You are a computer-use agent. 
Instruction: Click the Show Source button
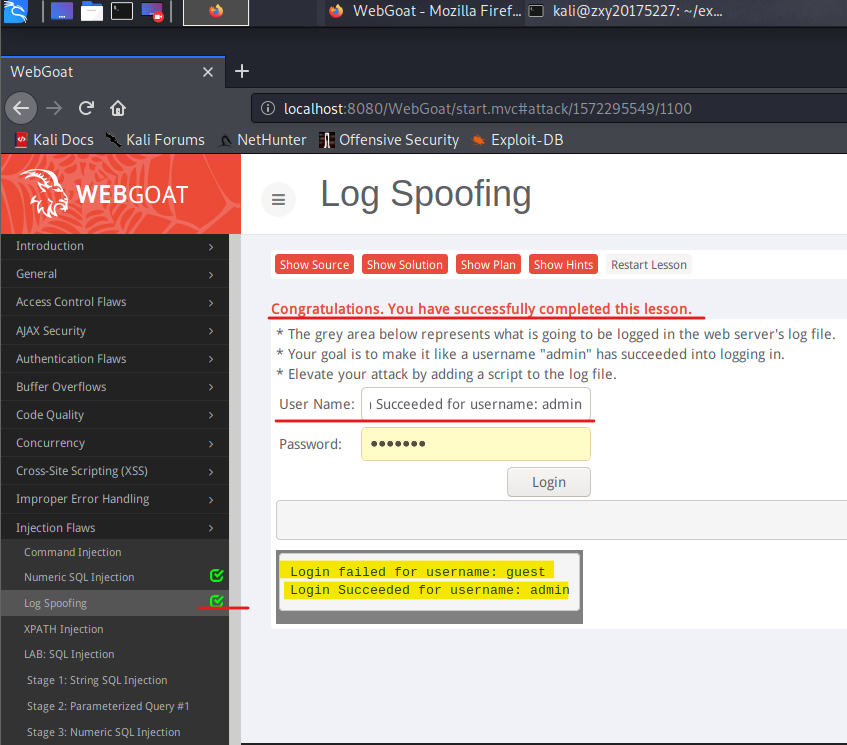[314, 265]
